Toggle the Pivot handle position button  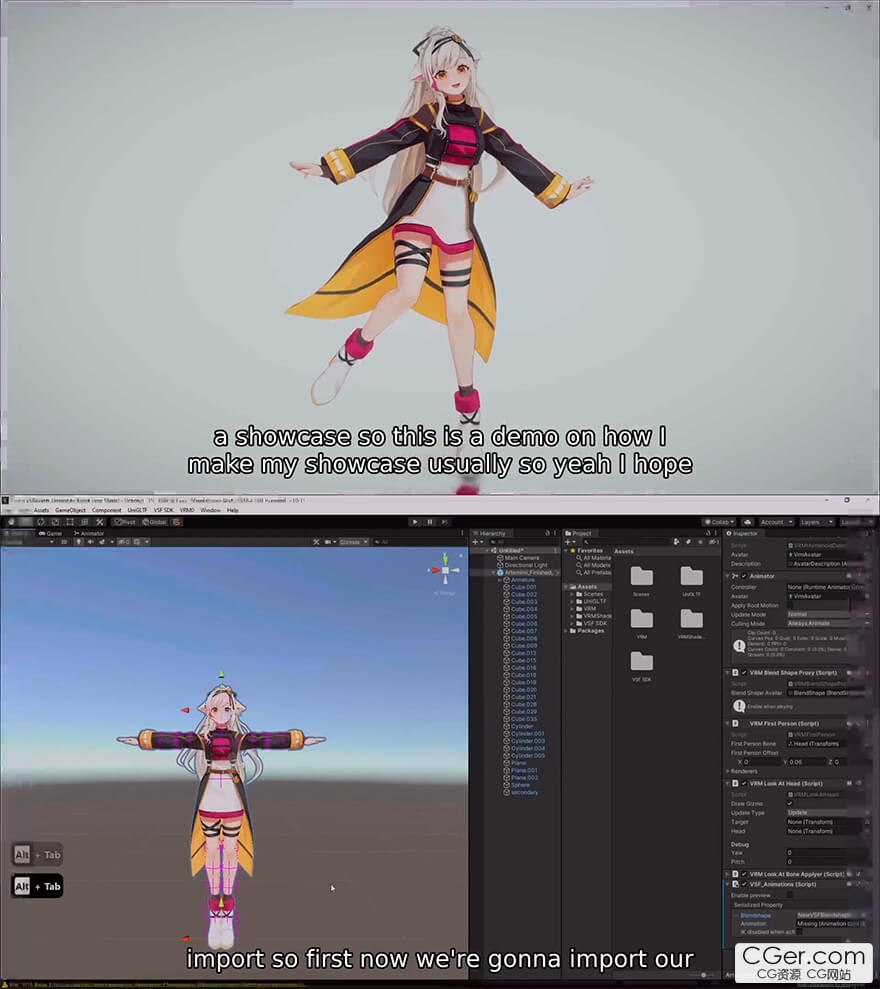pyautogui.click(x=125, y=522)
